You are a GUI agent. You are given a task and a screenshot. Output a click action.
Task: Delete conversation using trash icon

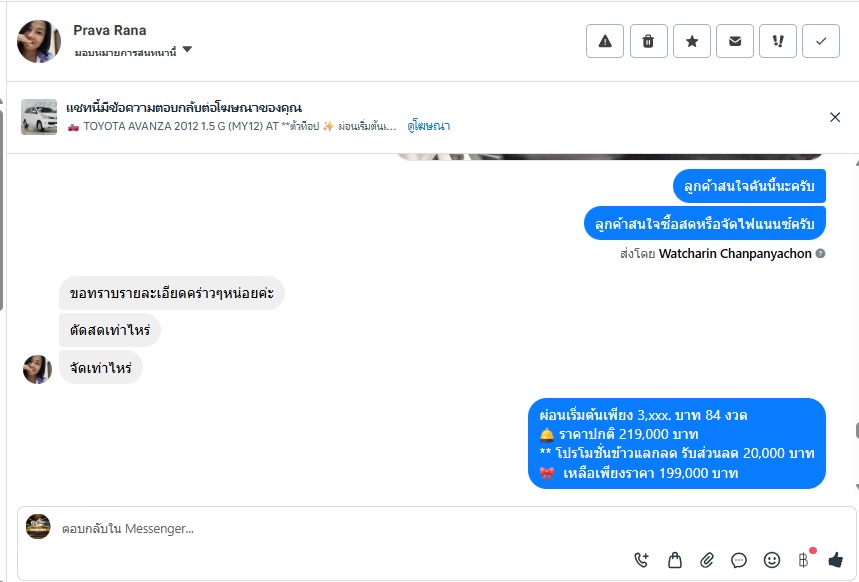649,41
